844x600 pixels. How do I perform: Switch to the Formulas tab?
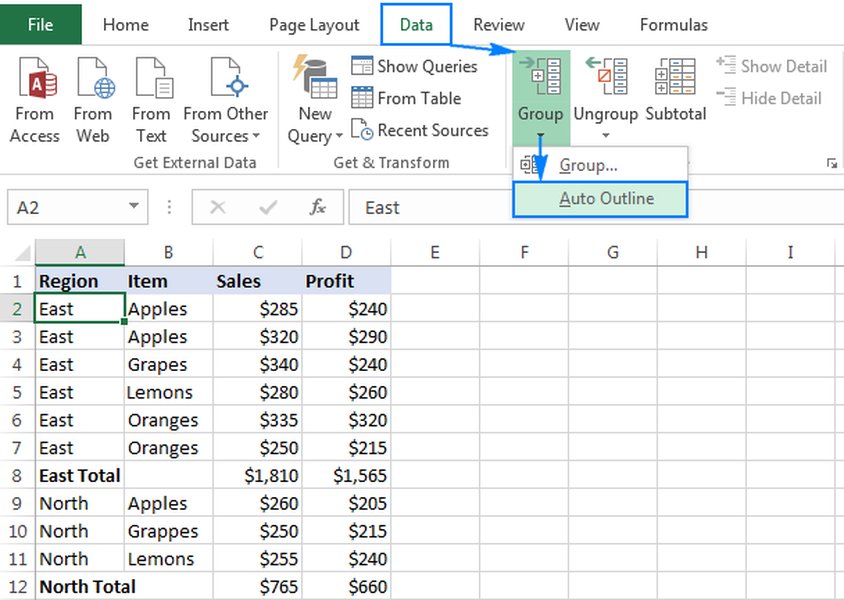pos(674,25)
